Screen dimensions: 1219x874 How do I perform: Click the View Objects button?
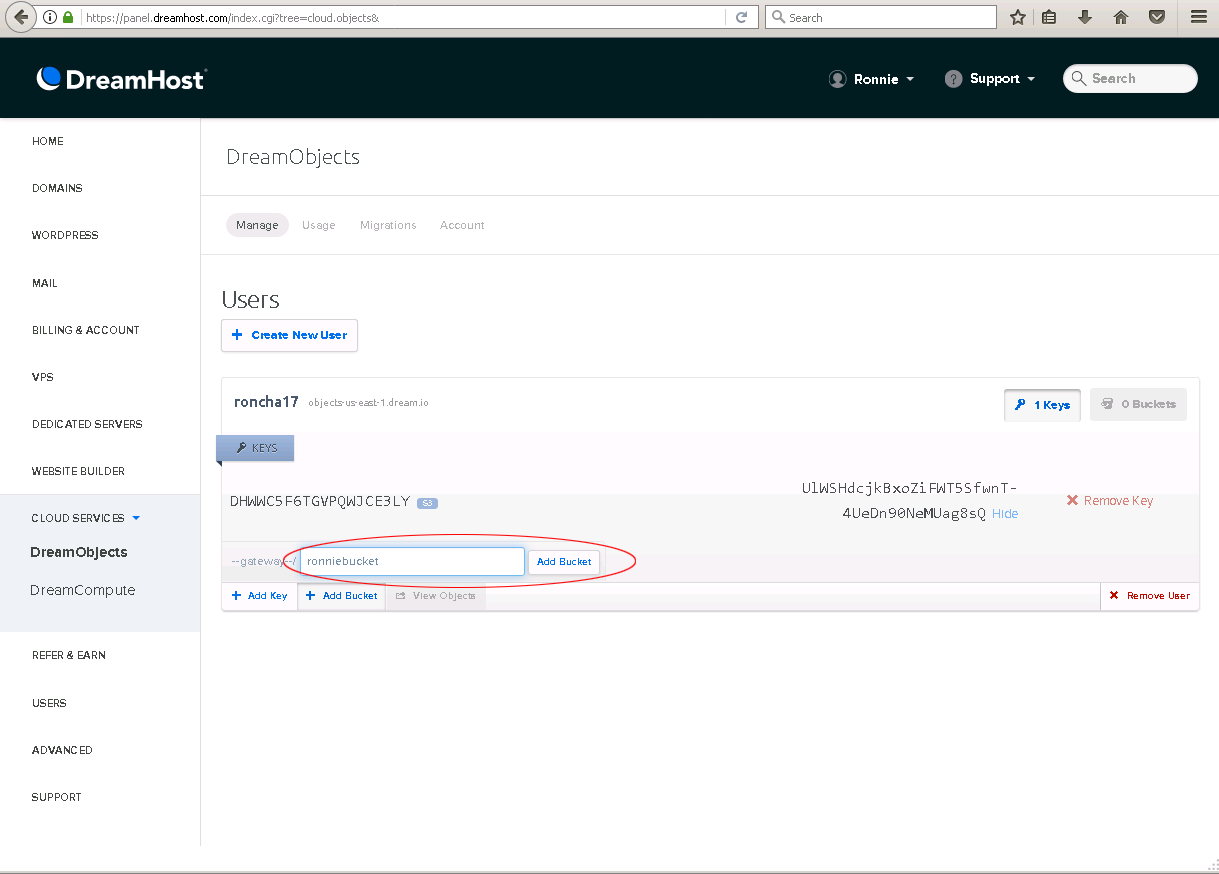(x=436, y=596)
